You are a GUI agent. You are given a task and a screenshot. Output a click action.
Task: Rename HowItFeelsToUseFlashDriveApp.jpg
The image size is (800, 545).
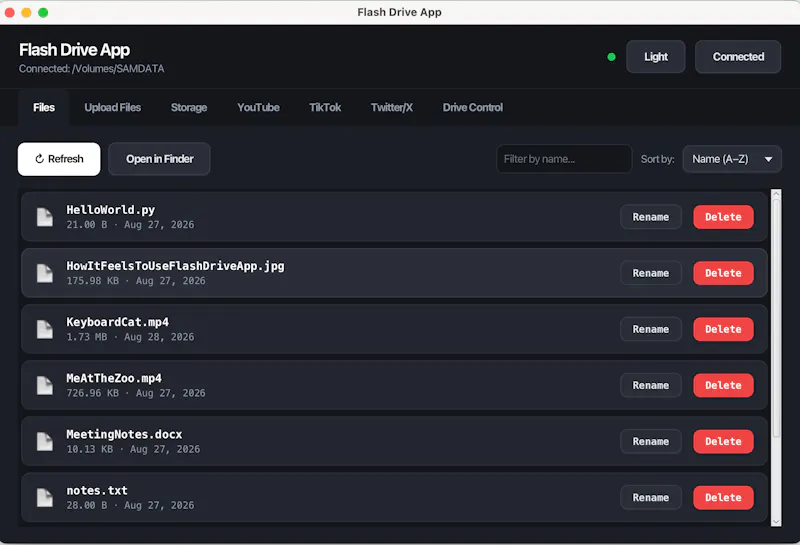(651, 273)
